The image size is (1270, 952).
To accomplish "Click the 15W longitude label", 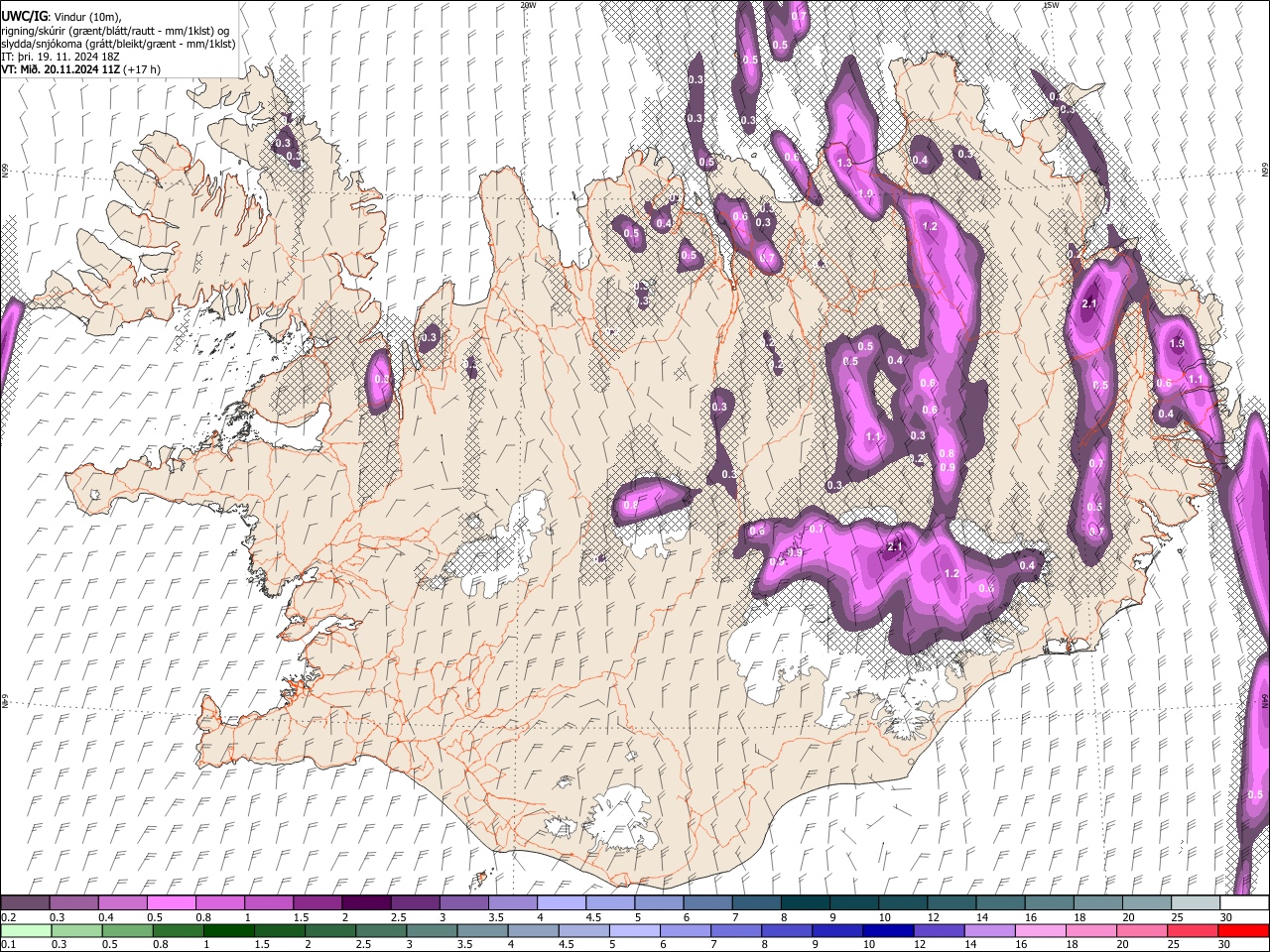I will coord(1051,5).
